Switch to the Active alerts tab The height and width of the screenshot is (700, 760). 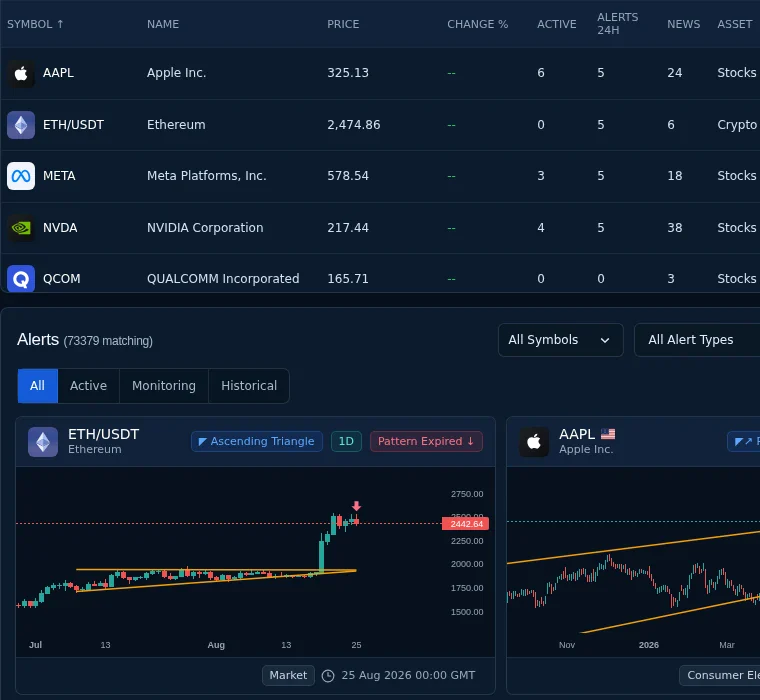(x=88, y=386)
